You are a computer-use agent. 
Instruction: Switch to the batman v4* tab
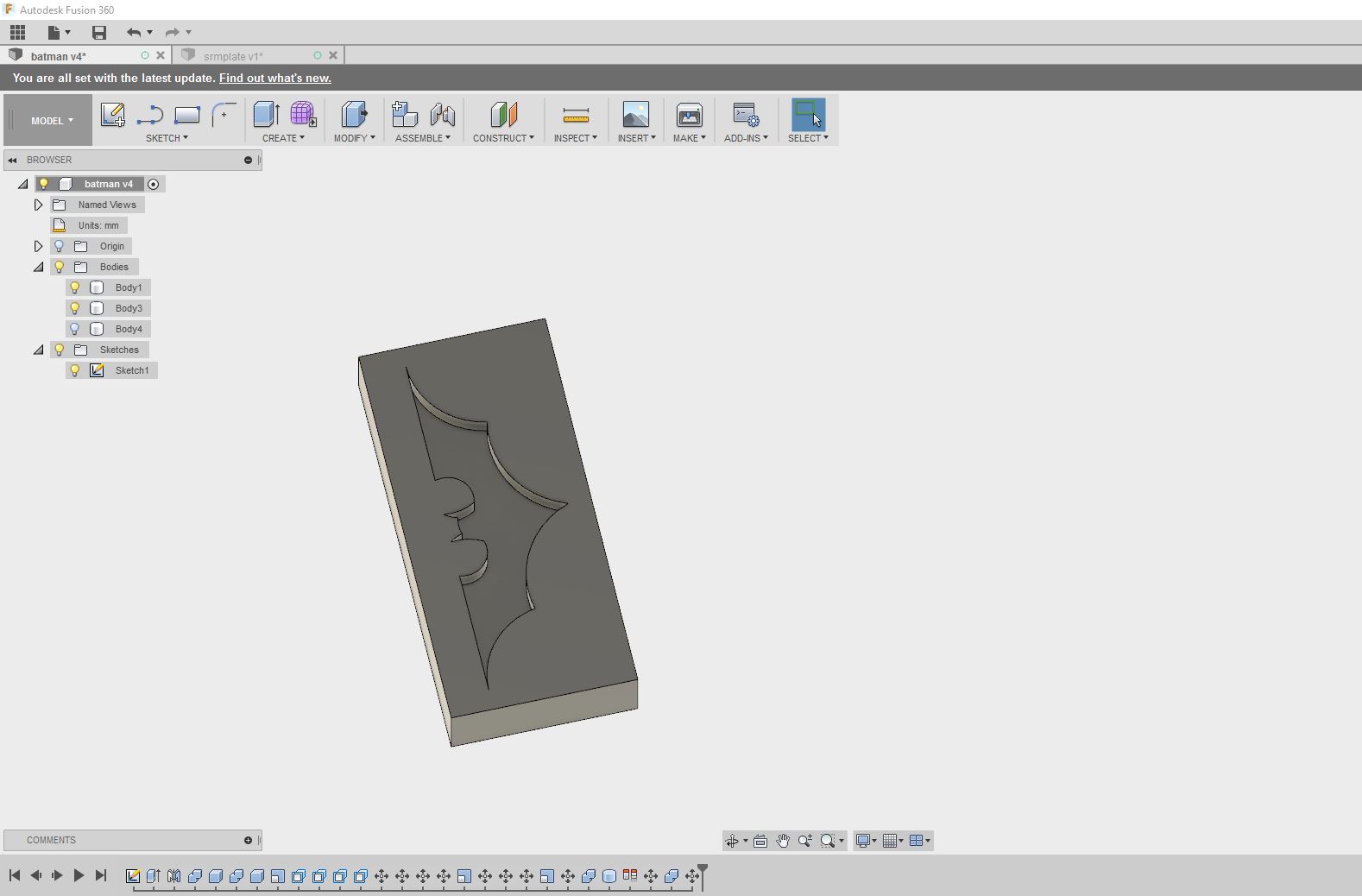[59, 56]
